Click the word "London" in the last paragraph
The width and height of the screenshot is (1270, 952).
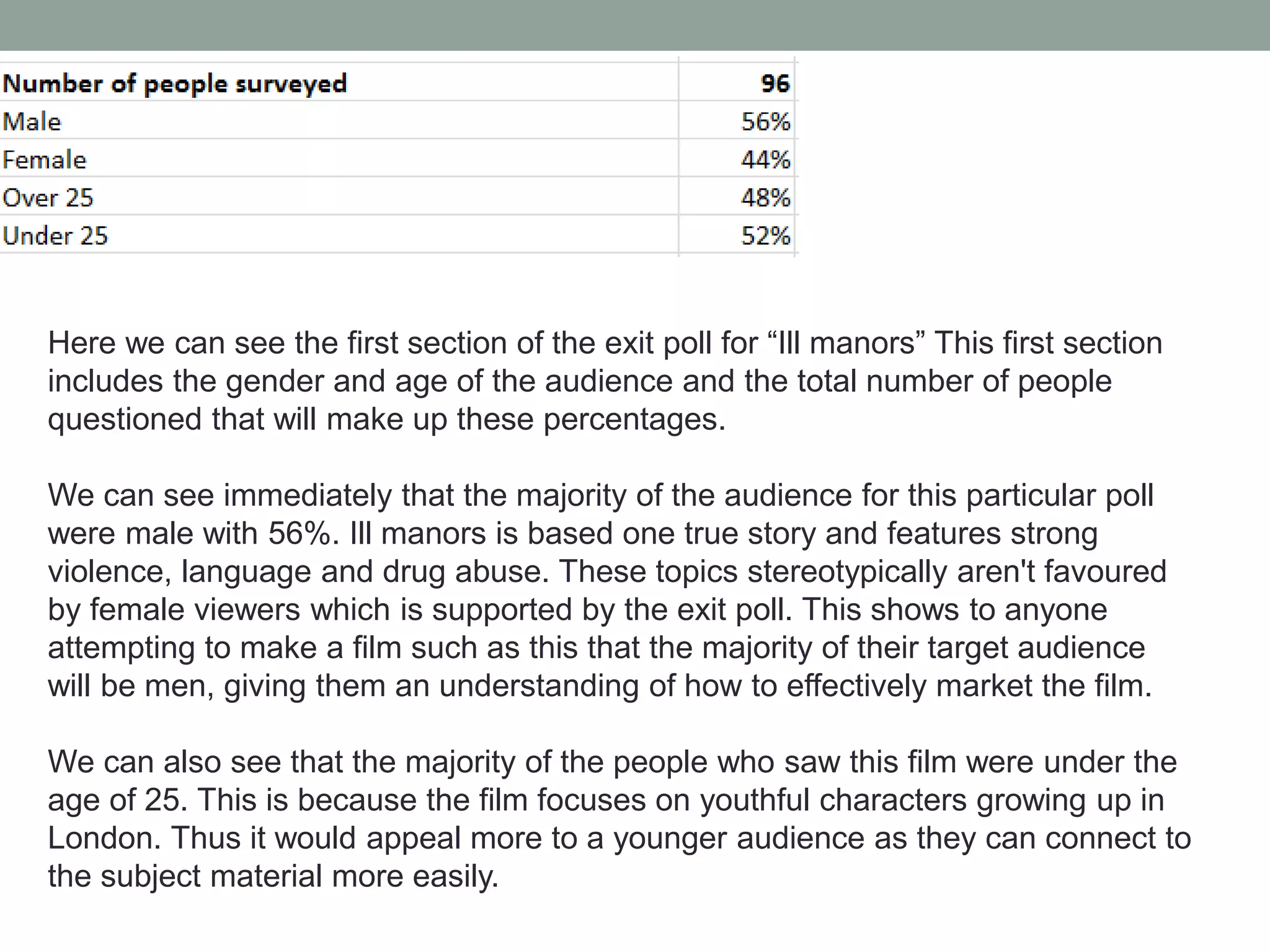coord(100,839)
